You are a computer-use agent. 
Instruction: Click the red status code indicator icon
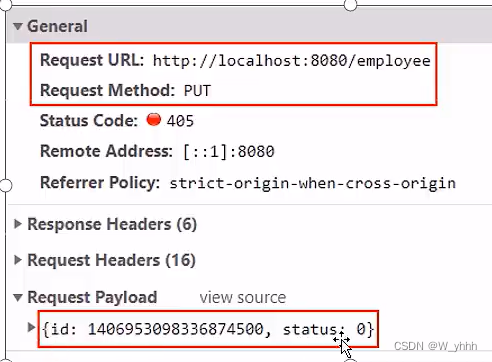(x=154, y=119)
